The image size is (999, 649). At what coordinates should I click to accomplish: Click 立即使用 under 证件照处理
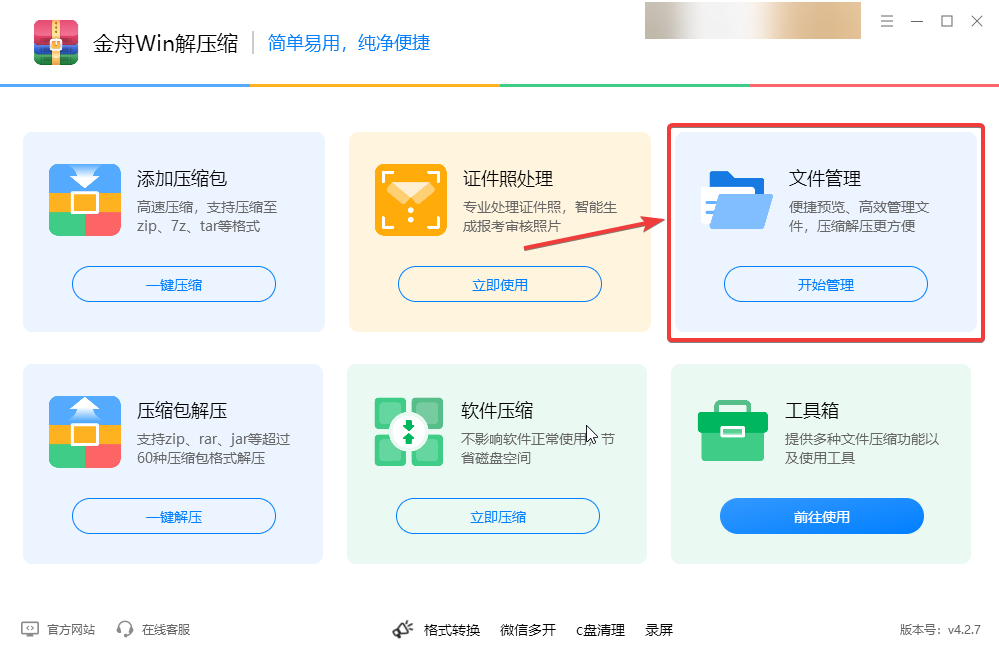500,284
